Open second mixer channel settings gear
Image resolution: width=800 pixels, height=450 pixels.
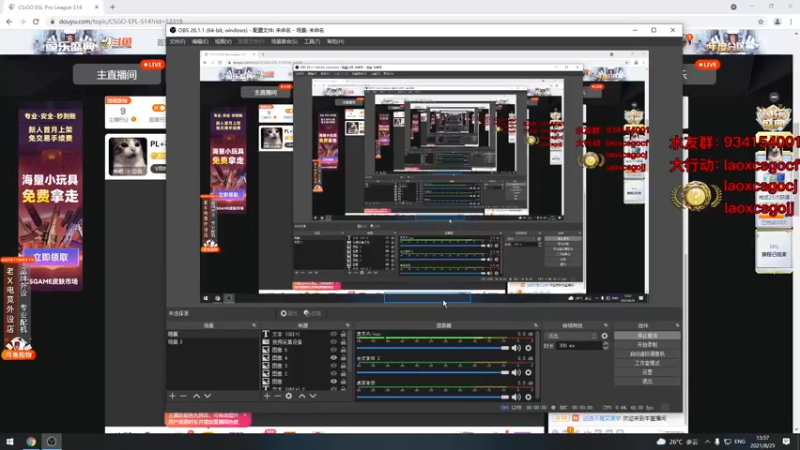529,372
